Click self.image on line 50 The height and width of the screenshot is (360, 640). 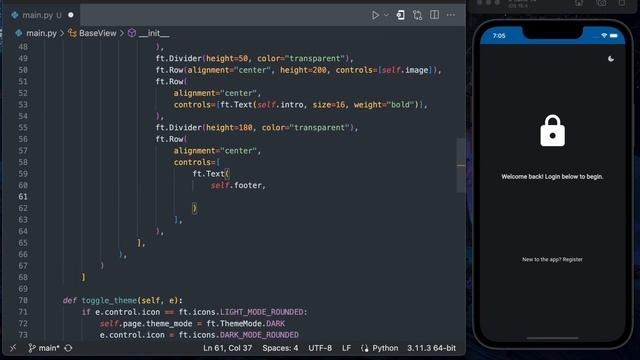tap(405, 70)
